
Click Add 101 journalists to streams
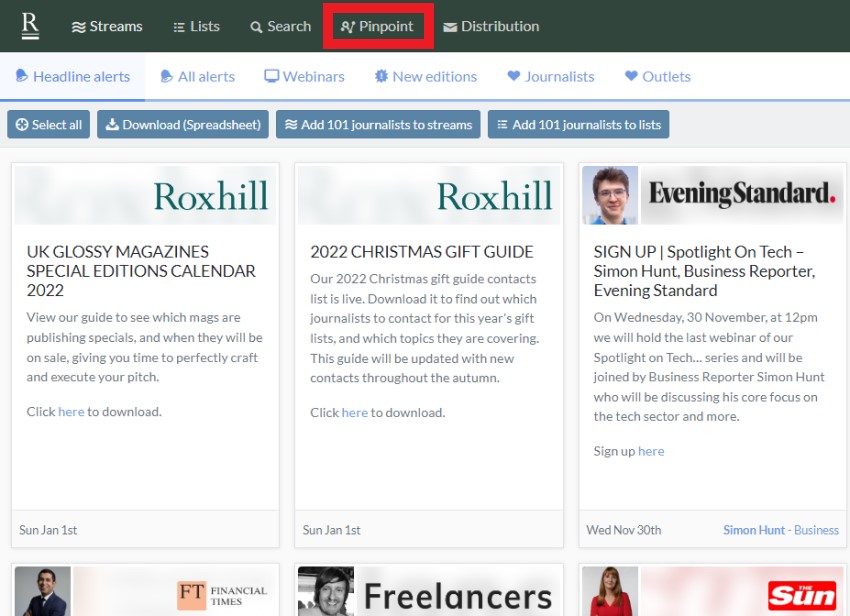tap(378, 125)
